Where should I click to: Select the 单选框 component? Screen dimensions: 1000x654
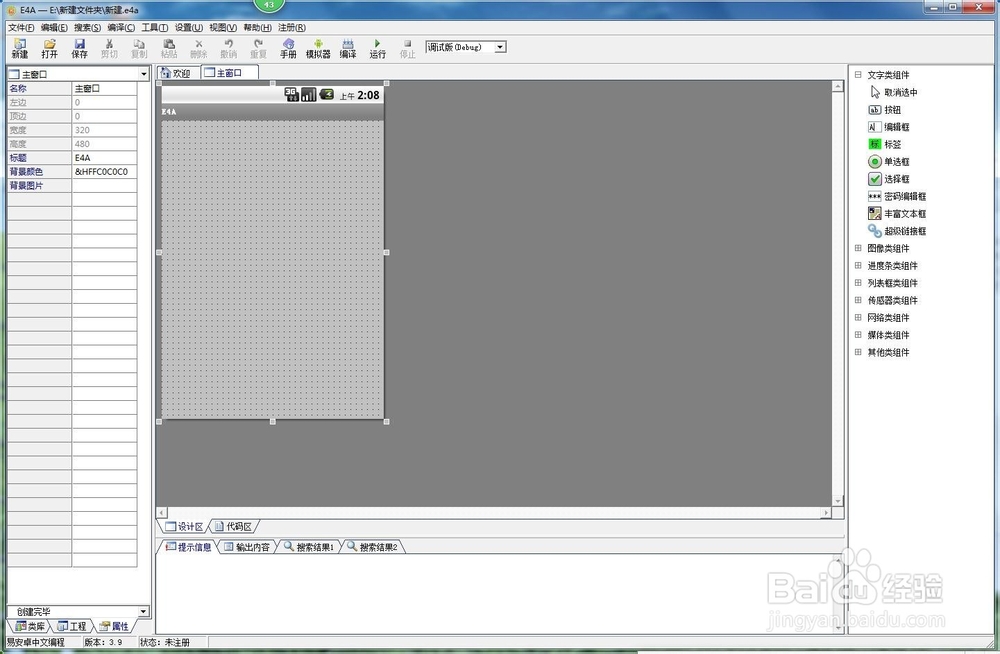[889, 161]
